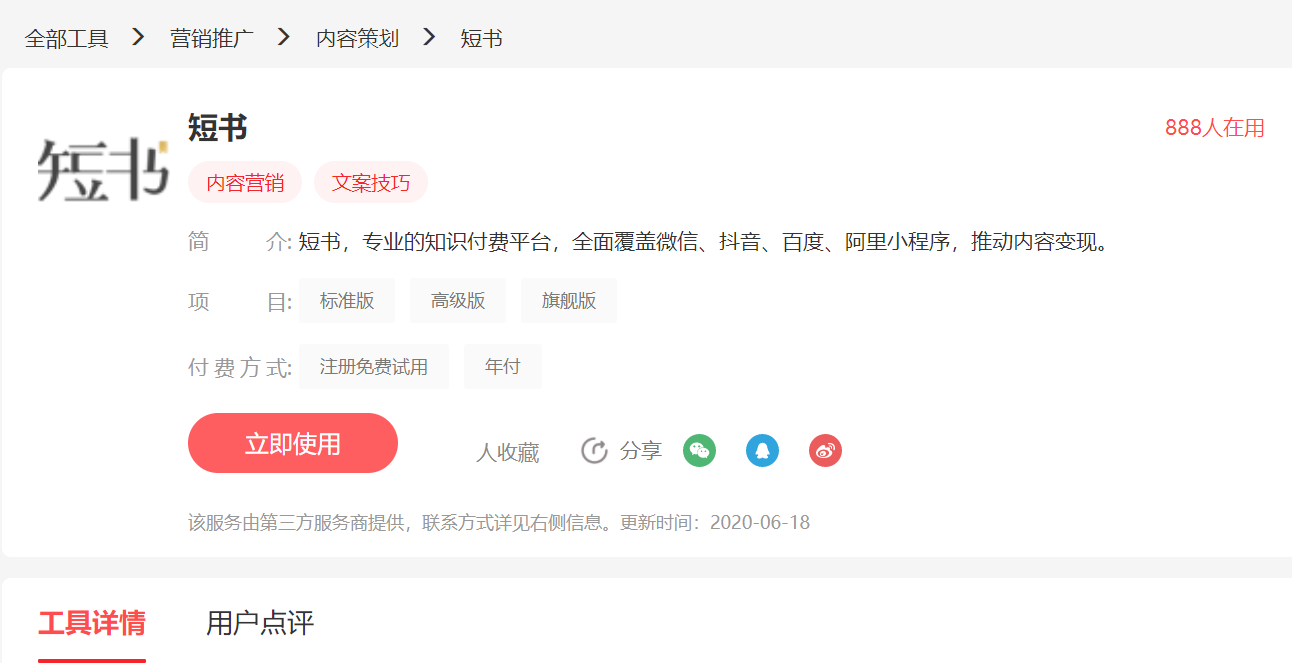Share via the Weibo icon

(825, 450)
